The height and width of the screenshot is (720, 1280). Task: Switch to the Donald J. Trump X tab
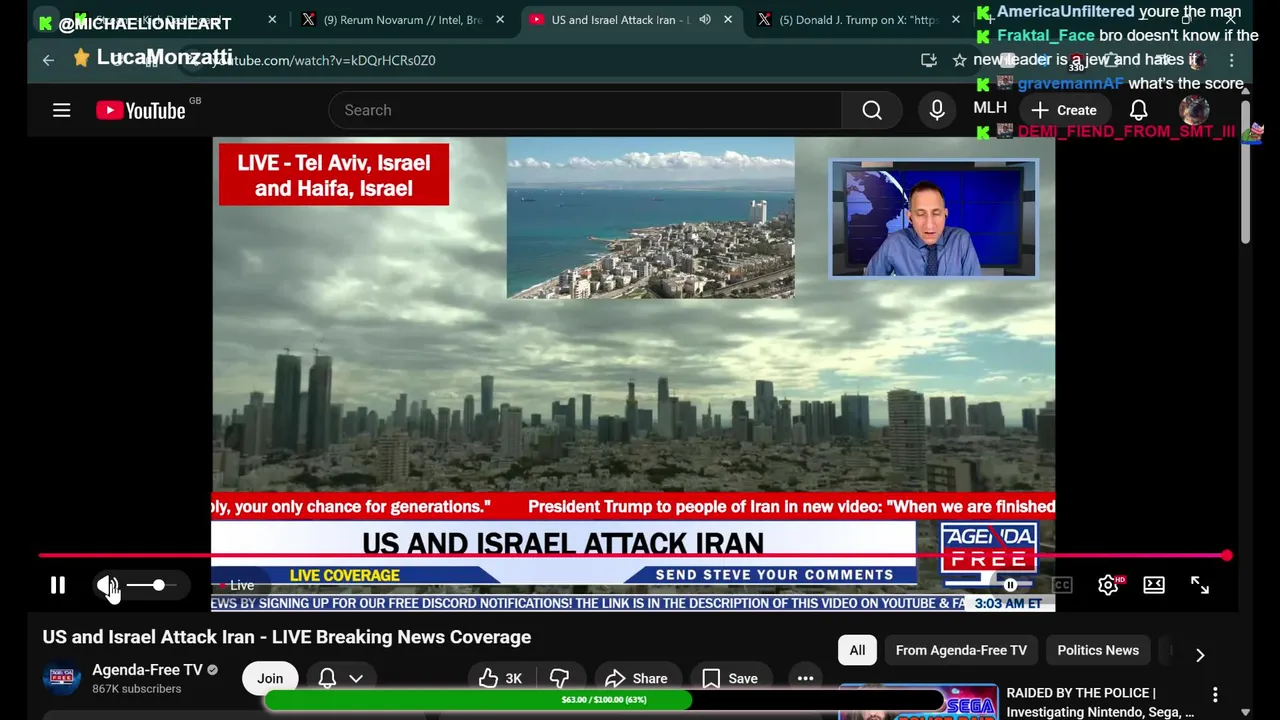860,20
